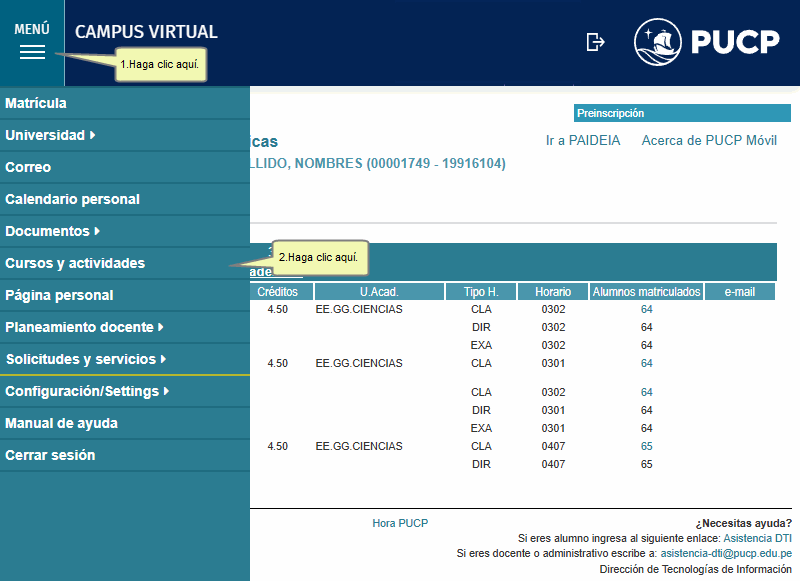Expand Configuración/Settings submenu
Screen dimensions: 800x581
coord(124,391)
